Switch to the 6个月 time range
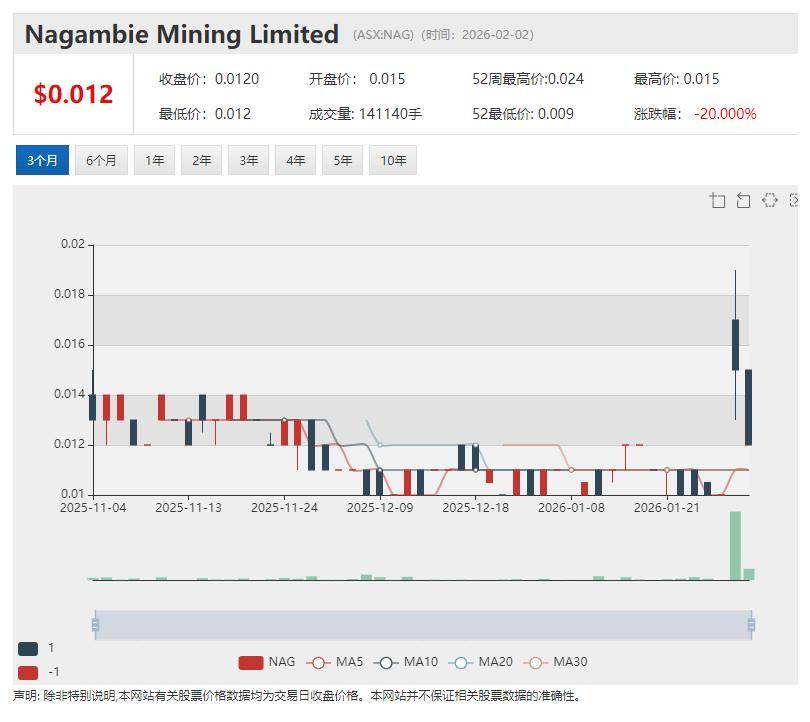 pyautogui.click(x=101, y=160)
